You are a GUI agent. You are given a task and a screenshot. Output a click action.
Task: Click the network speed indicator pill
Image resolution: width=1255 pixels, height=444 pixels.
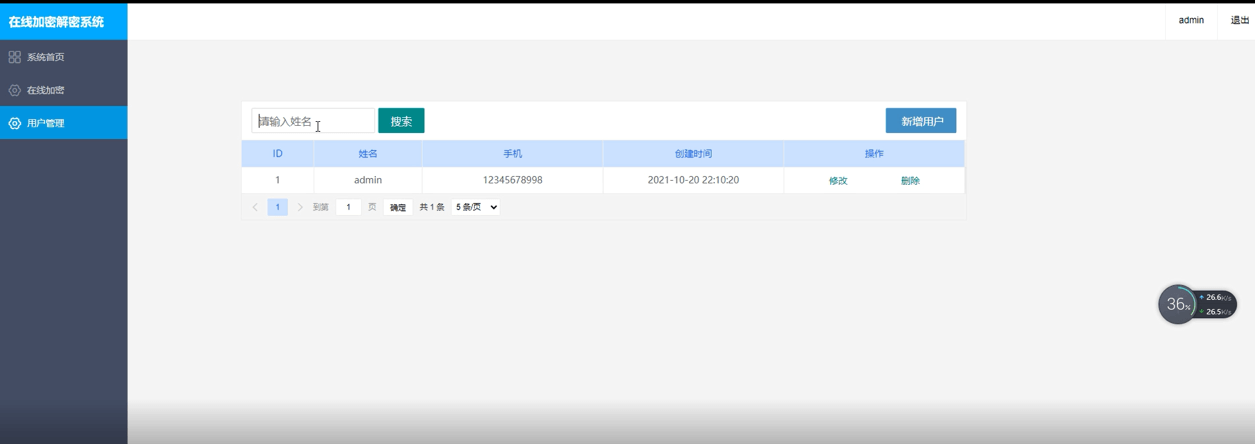tap(1217, 304)
